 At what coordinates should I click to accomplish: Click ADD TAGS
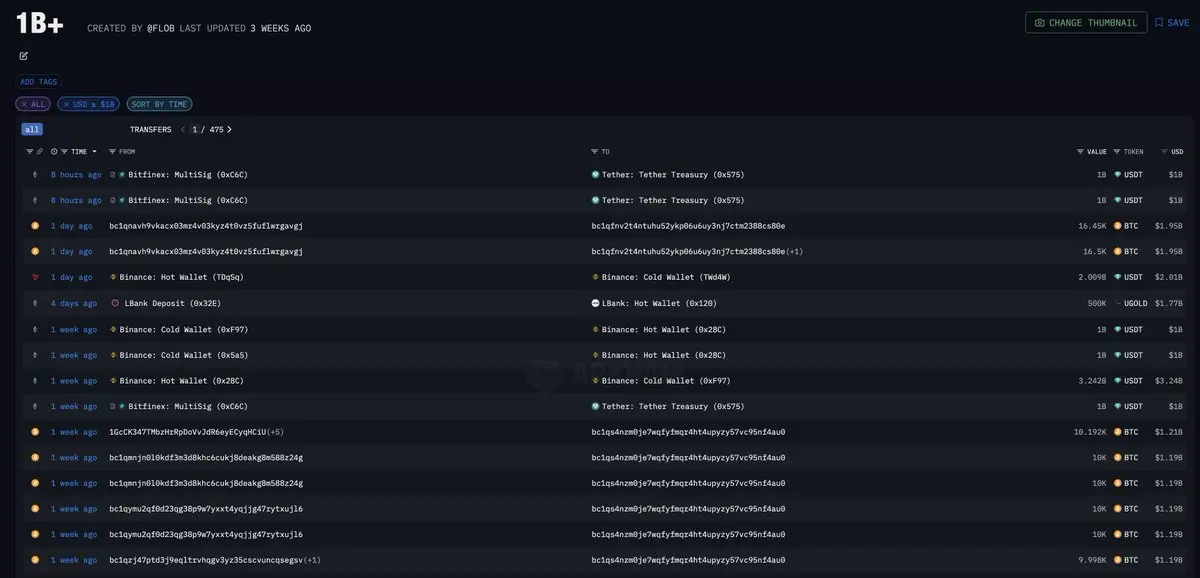tap(37, 82)
